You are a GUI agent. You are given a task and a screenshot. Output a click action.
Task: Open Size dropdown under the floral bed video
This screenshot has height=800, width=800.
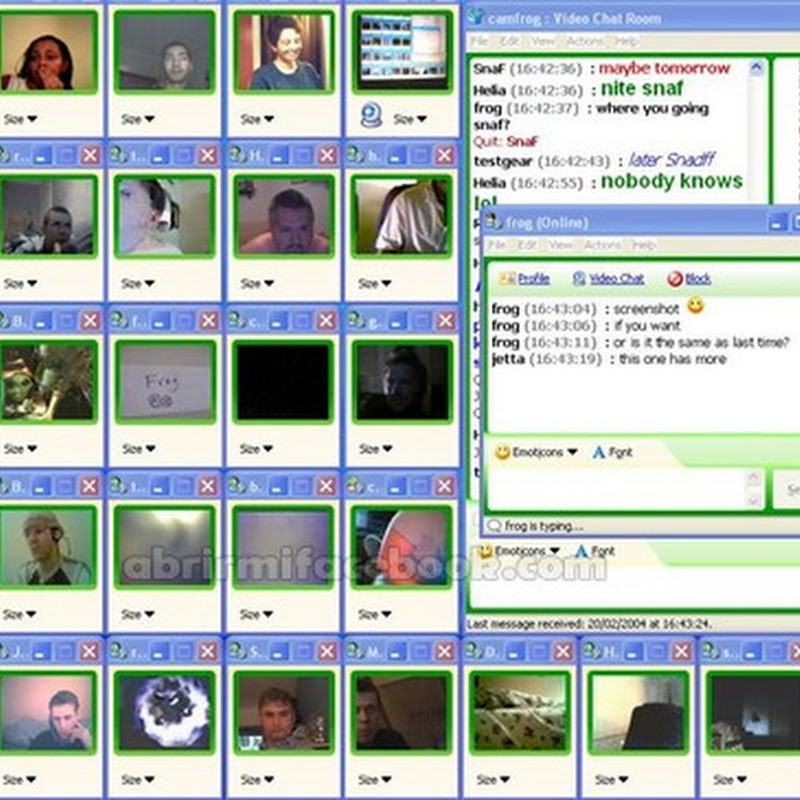[x=493, y=779]
